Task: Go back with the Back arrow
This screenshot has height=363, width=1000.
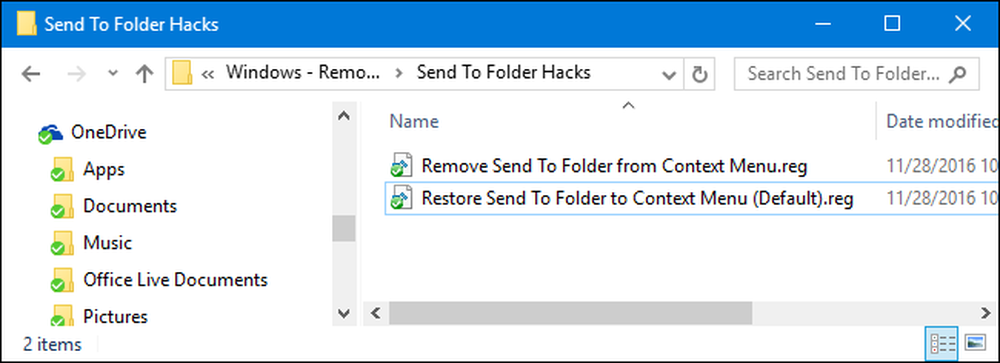Action: pos(30,74)
